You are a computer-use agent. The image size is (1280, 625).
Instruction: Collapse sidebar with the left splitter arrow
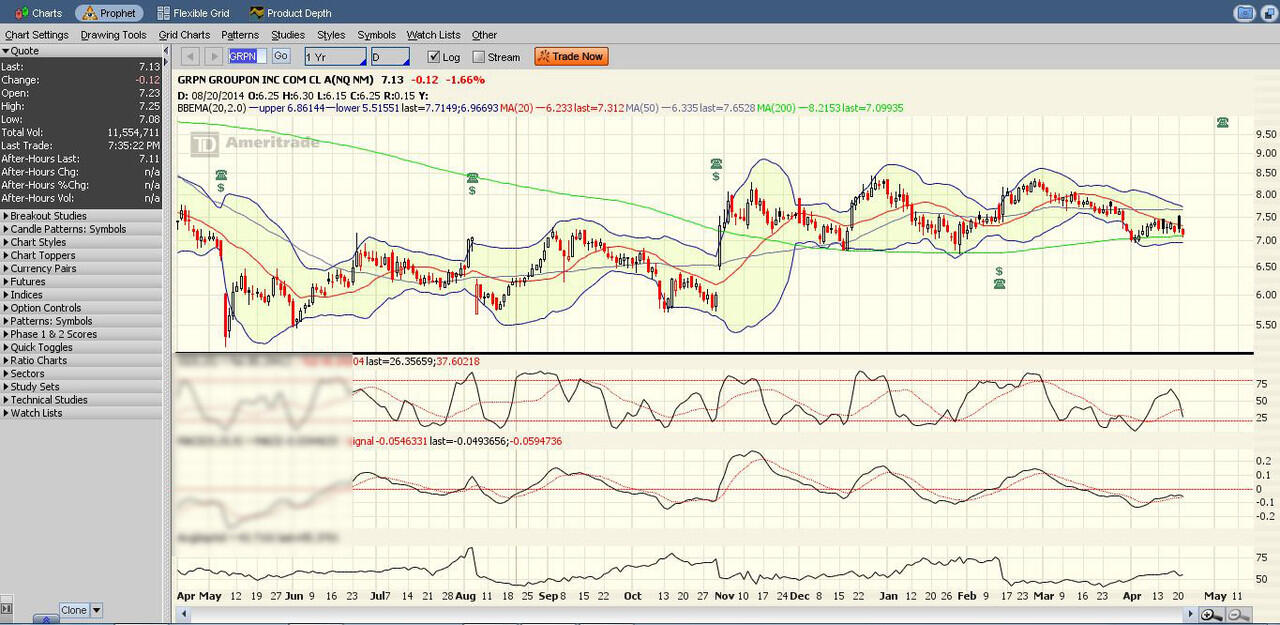click(166, 52)
